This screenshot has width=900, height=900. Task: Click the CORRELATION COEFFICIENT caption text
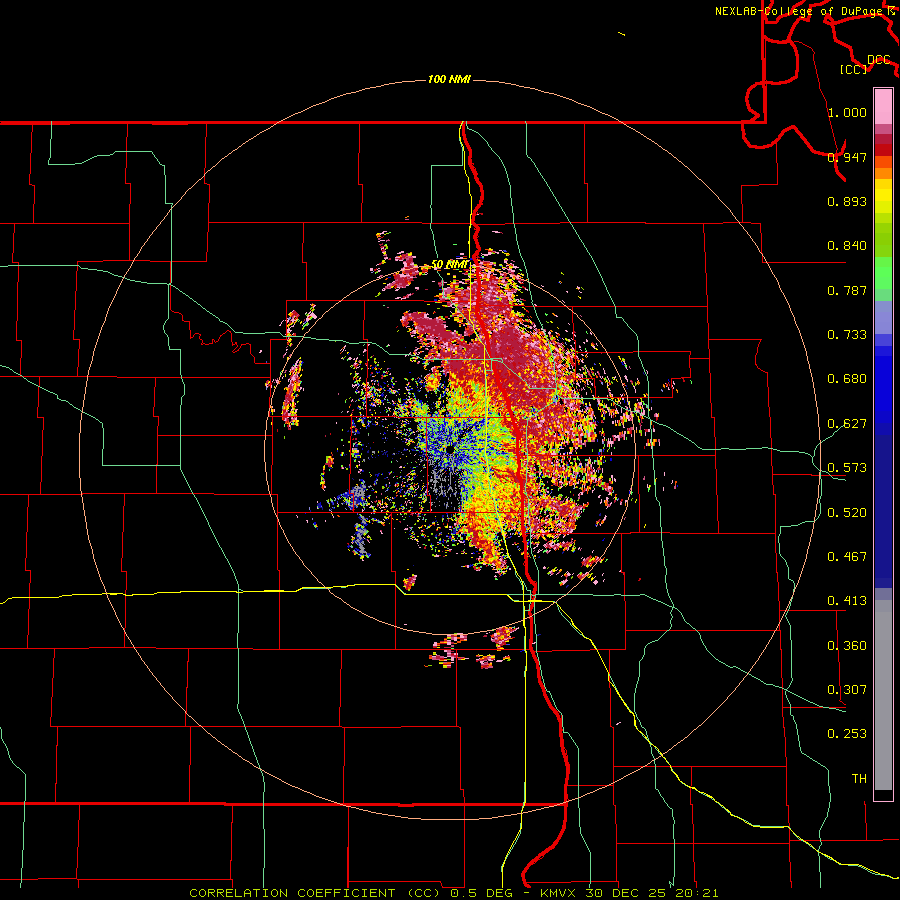point(292,893)
